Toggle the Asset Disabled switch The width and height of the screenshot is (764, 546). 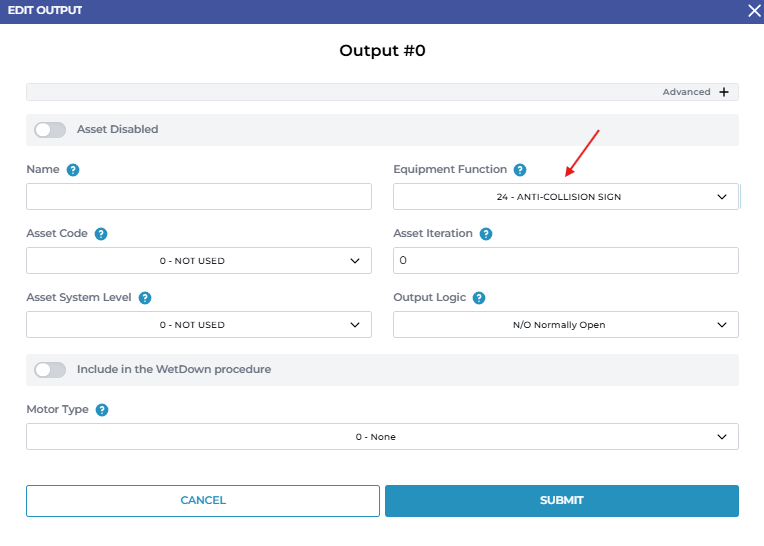50,130
